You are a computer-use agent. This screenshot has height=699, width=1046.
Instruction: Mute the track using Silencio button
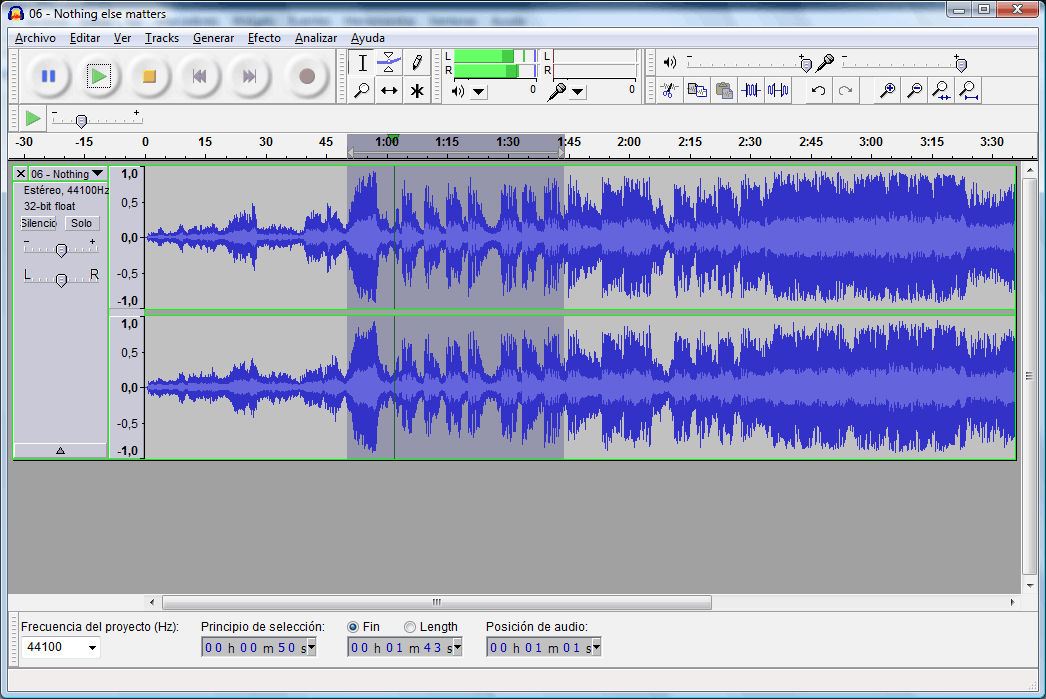(38, 223)
